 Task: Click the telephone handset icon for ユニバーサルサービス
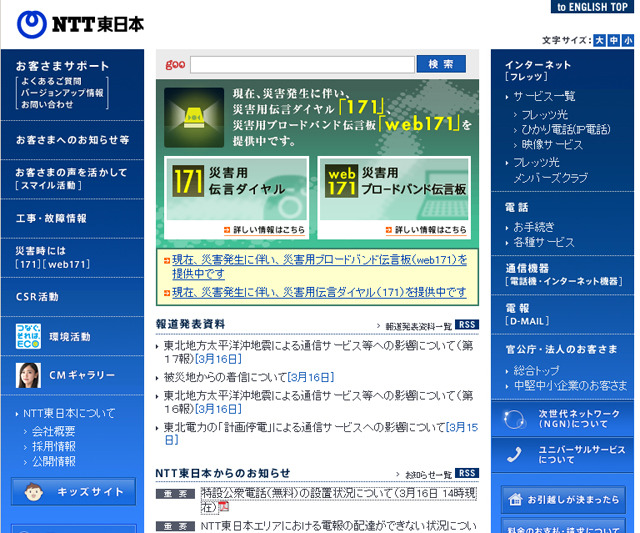click(x=514, y=455)
